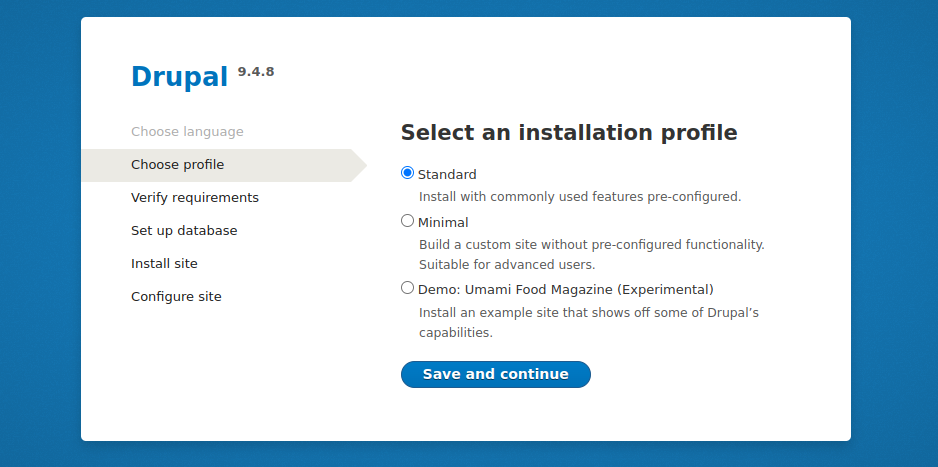Select the Set up database step
Screen dimensions: 938x467
point(184,230)
